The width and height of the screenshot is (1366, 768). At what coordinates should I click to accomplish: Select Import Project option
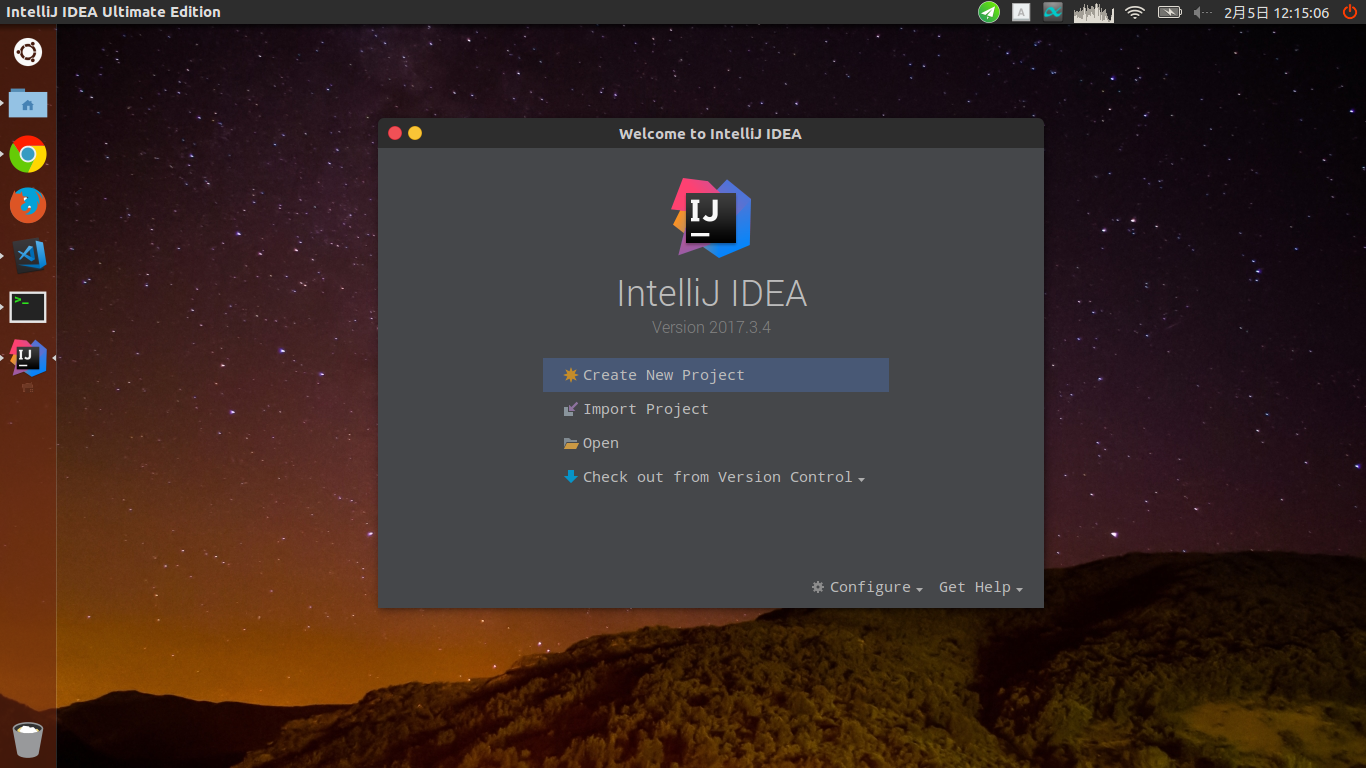(645, 409)
